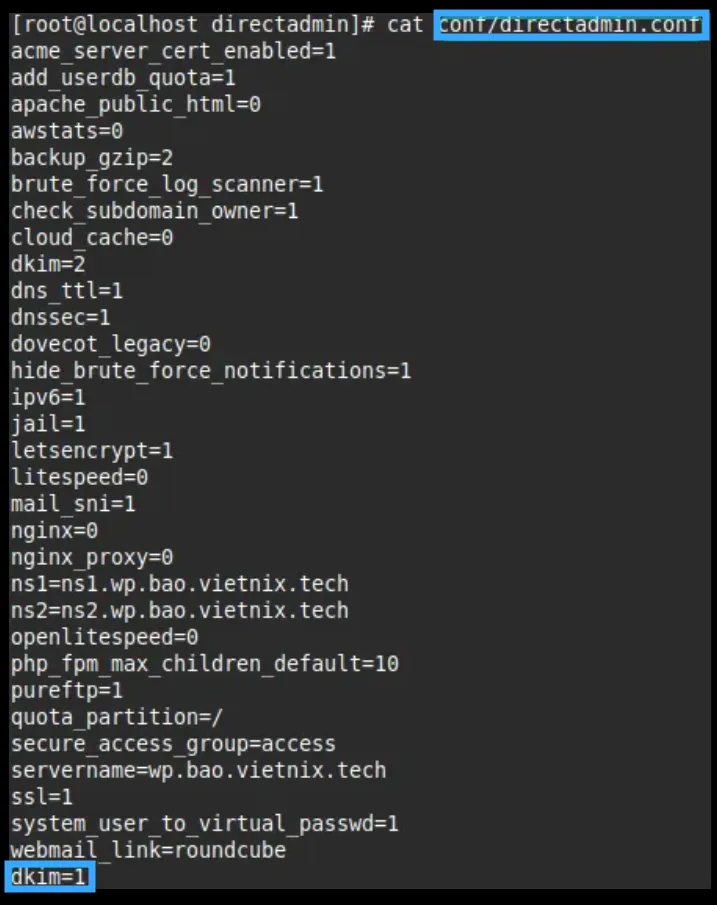Click the system_user_to_virtual_passwd=1 line
The image size is (717, 905).
point(205,824)
